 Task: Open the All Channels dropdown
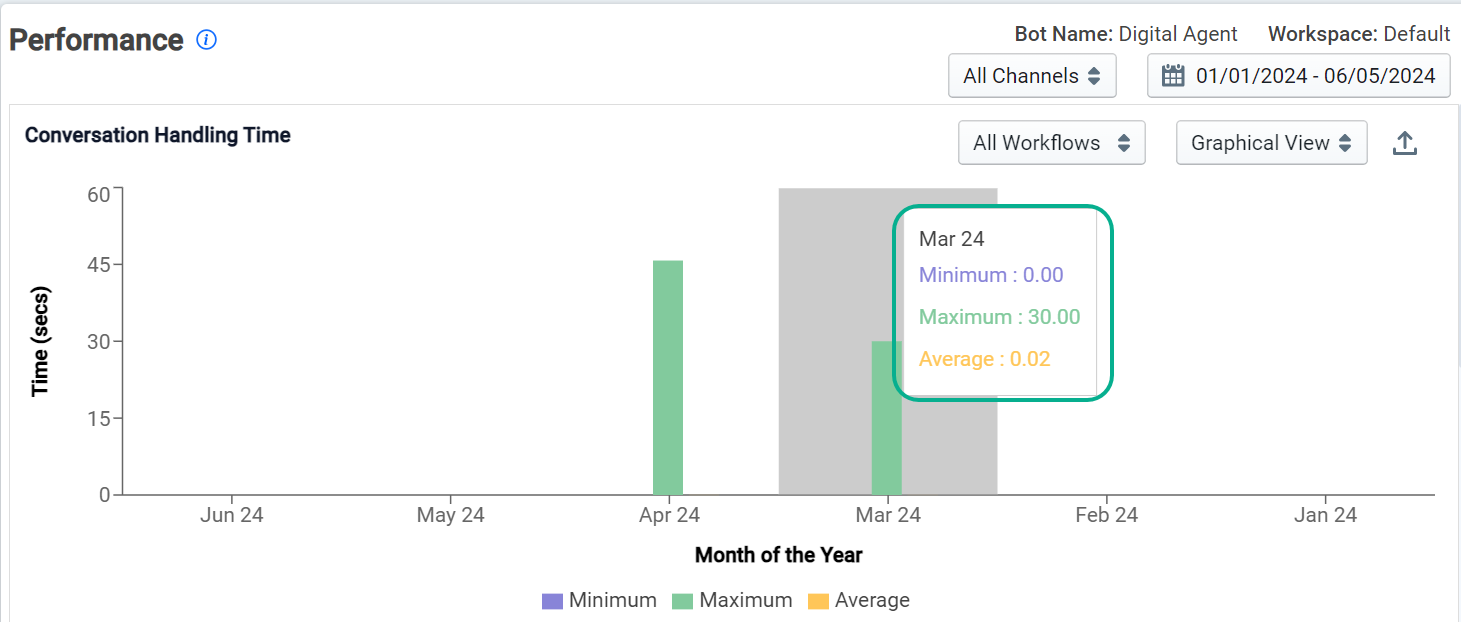point(1032,76)
